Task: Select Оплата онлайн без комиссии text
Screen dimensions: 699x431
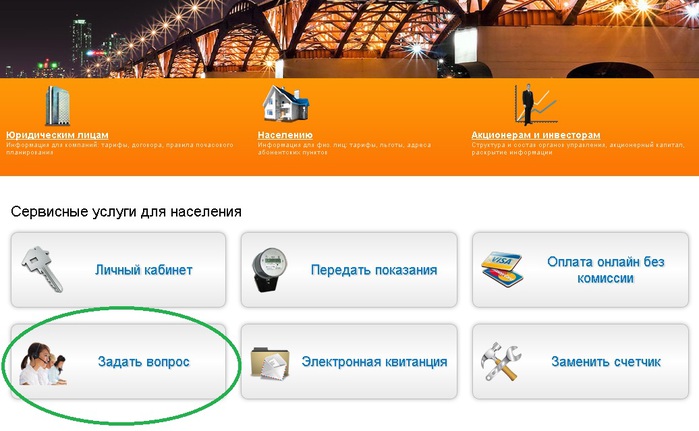Action: click(605, 270)
